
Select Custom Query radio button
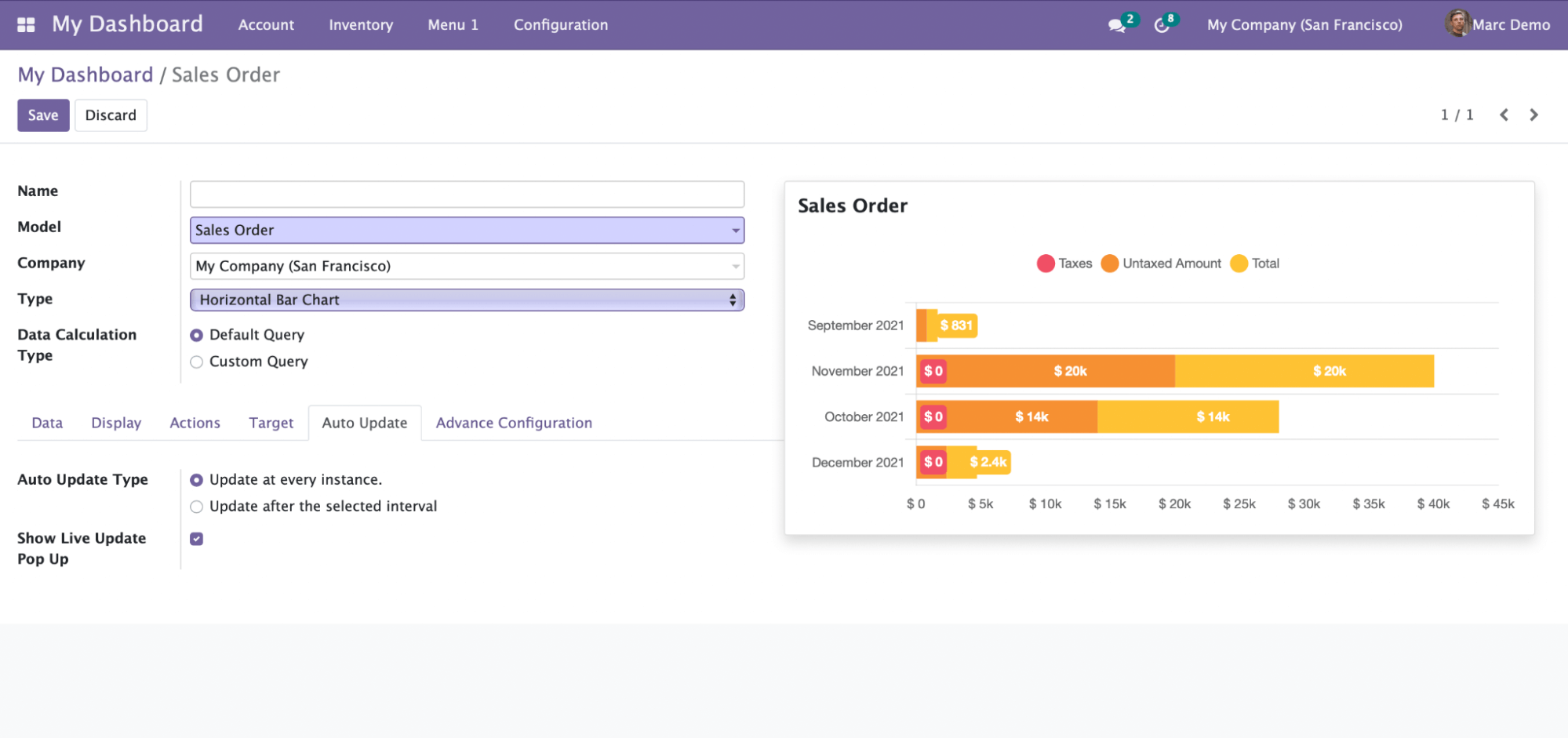197,362
